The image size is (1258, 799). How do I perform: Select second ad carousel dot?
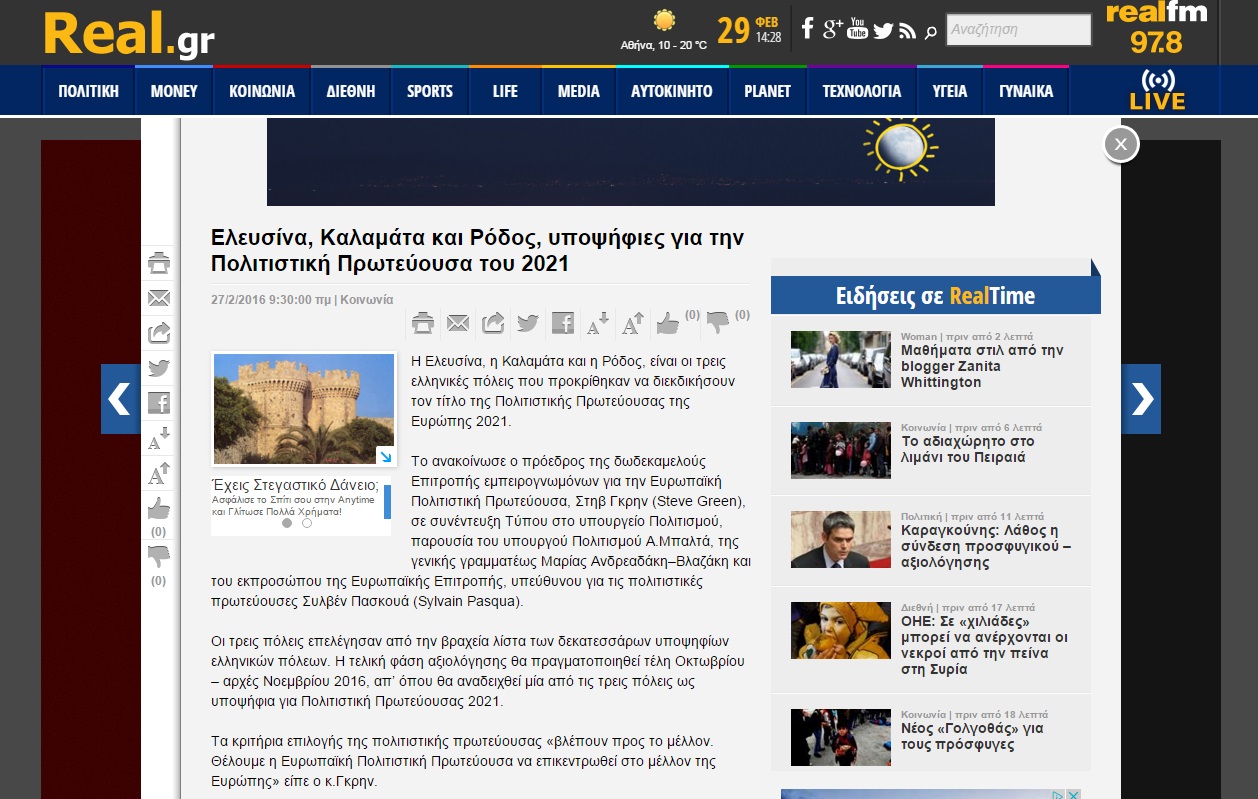(x=307, y=523)
